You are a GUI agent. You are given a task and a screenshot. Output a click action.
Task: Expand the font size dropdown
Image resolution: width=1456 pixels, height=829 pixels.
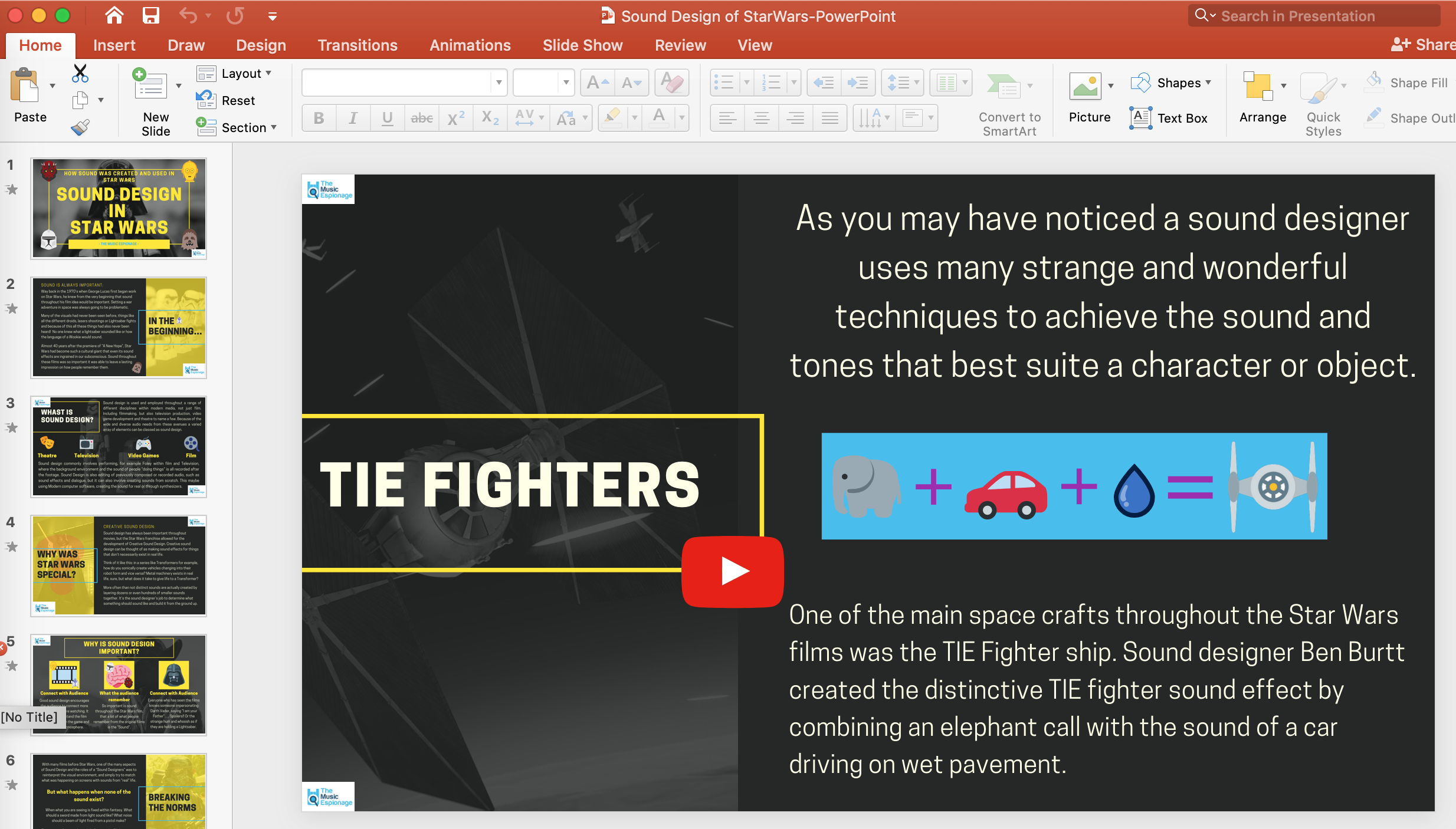(566, 83)
